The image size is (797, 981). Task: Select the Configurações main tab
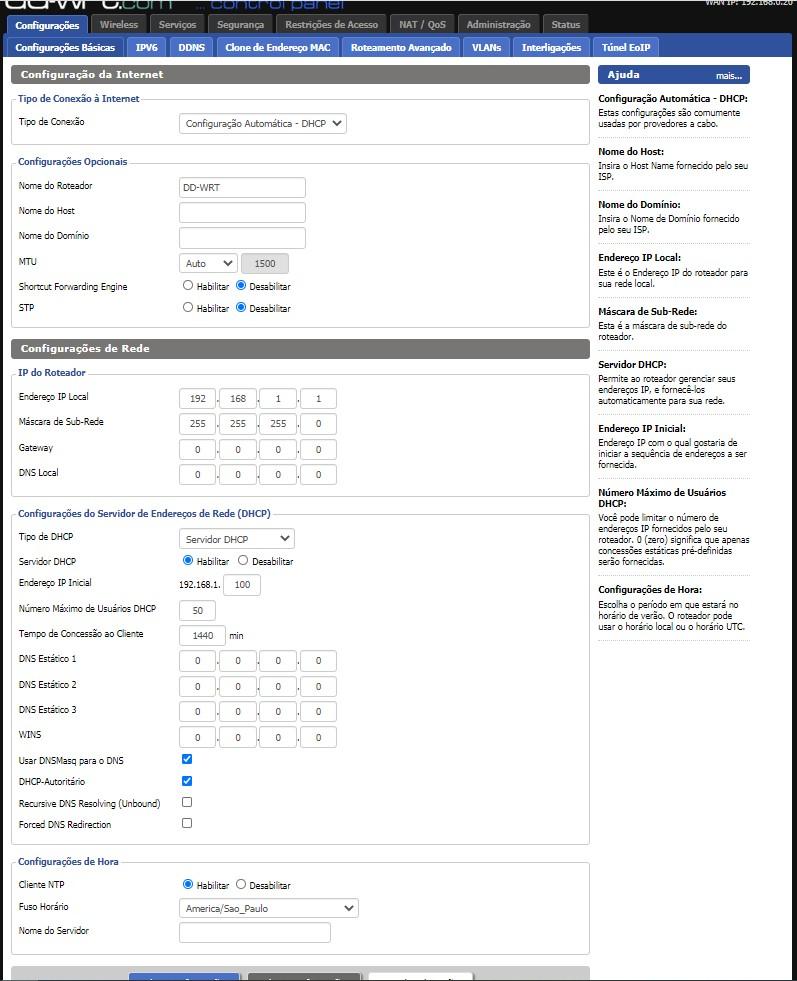pyautogui.click(x=47, y=25)
